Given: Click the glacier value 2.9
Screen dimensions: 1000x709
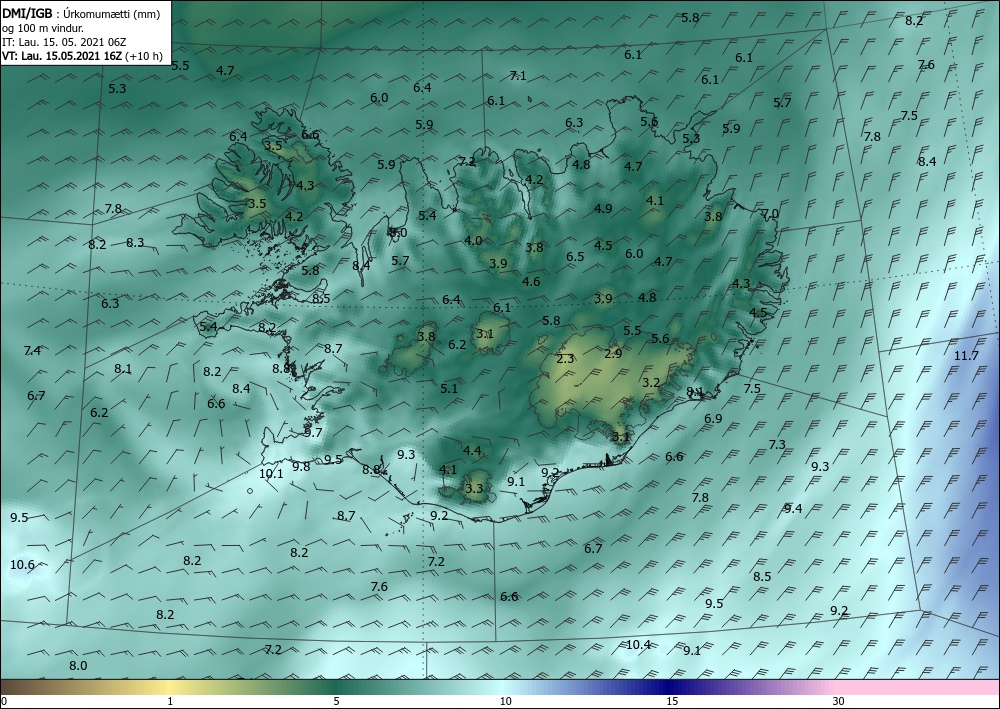Looking at the screenshot, I should click(613, 354).
